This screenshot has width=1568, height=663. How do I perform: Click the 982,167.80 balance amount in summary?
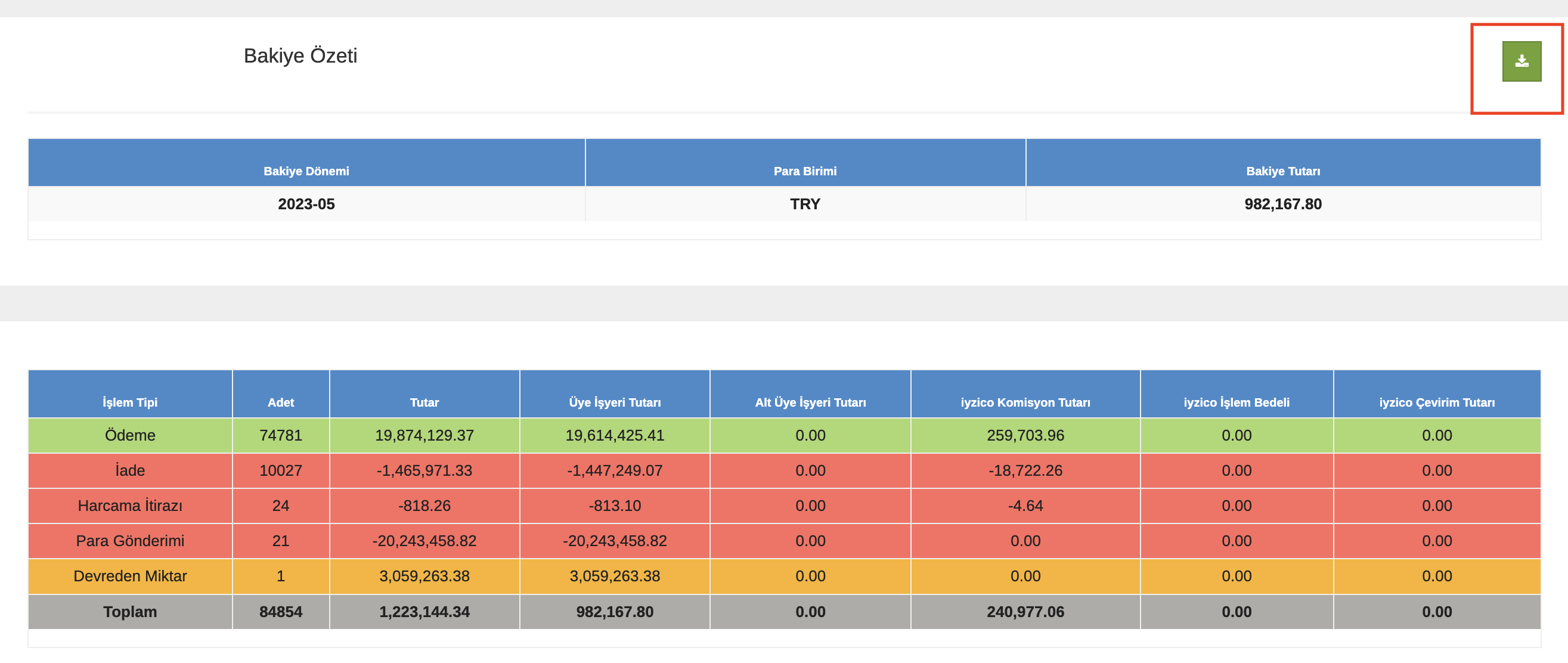1282,204
